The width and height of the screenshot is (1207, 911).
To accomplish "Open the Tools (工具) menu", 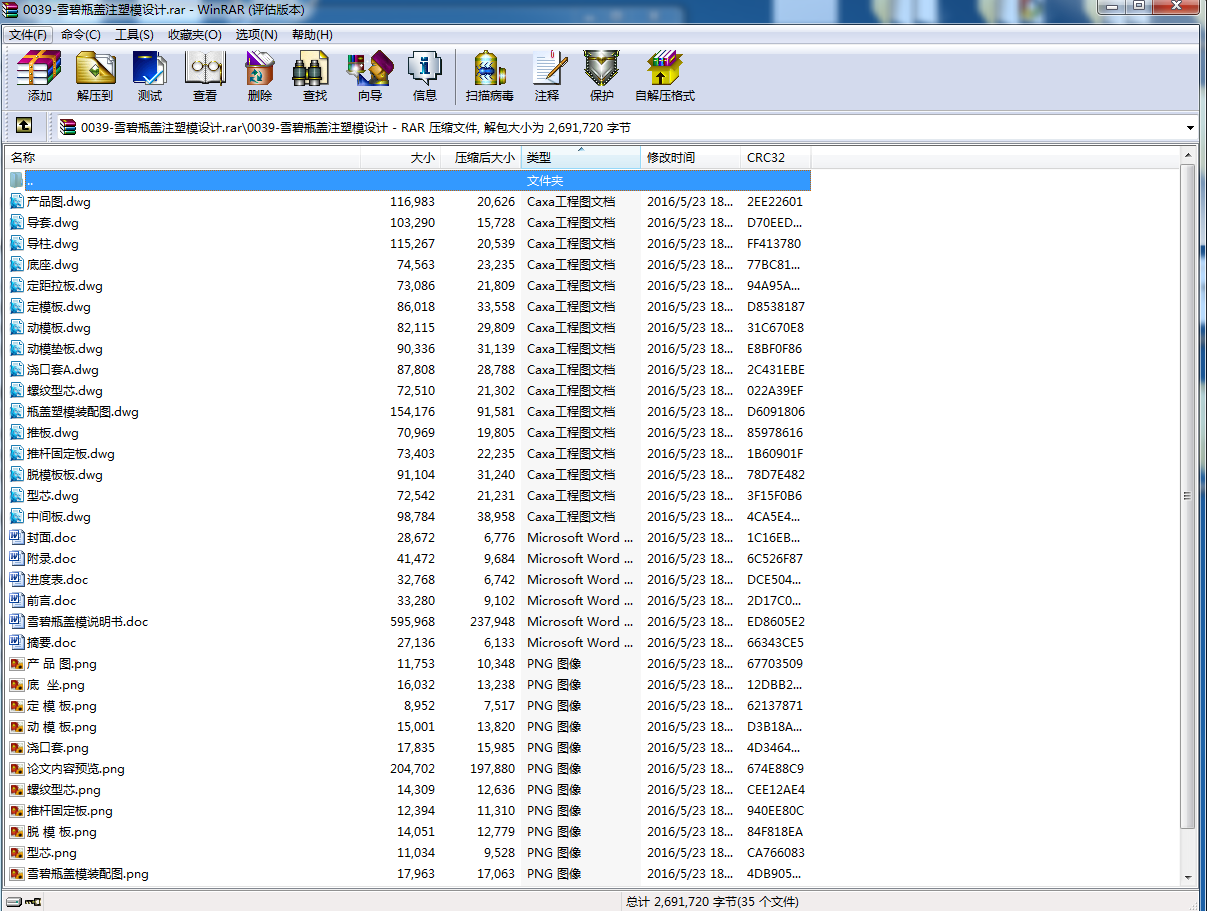I will coord(134,34).
